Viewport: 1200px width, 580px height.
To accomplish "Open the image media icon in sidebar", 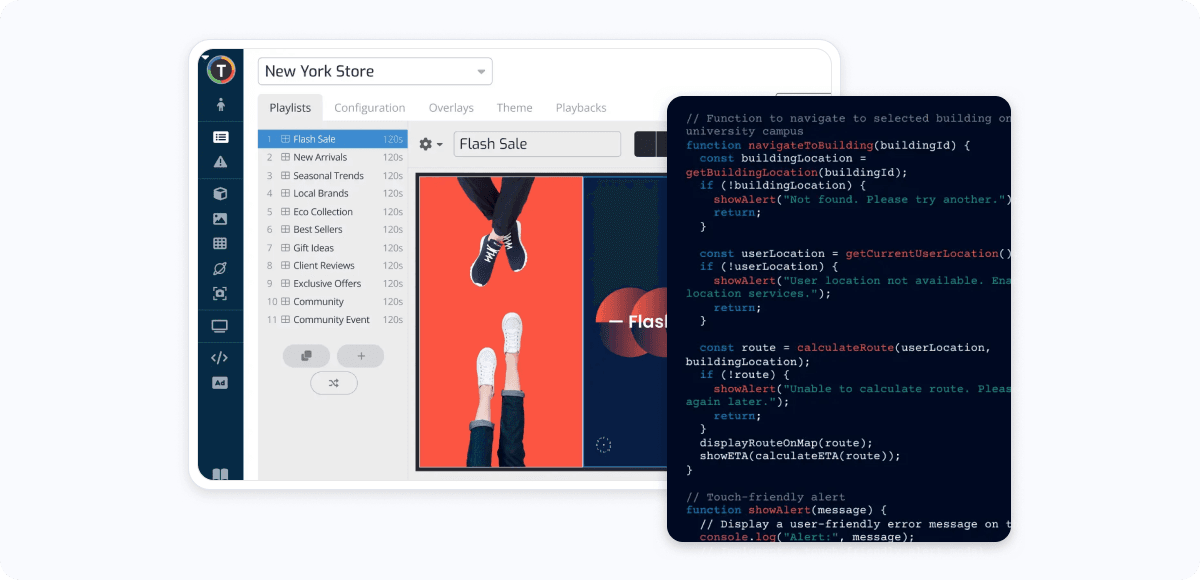I will coord(220,219).
